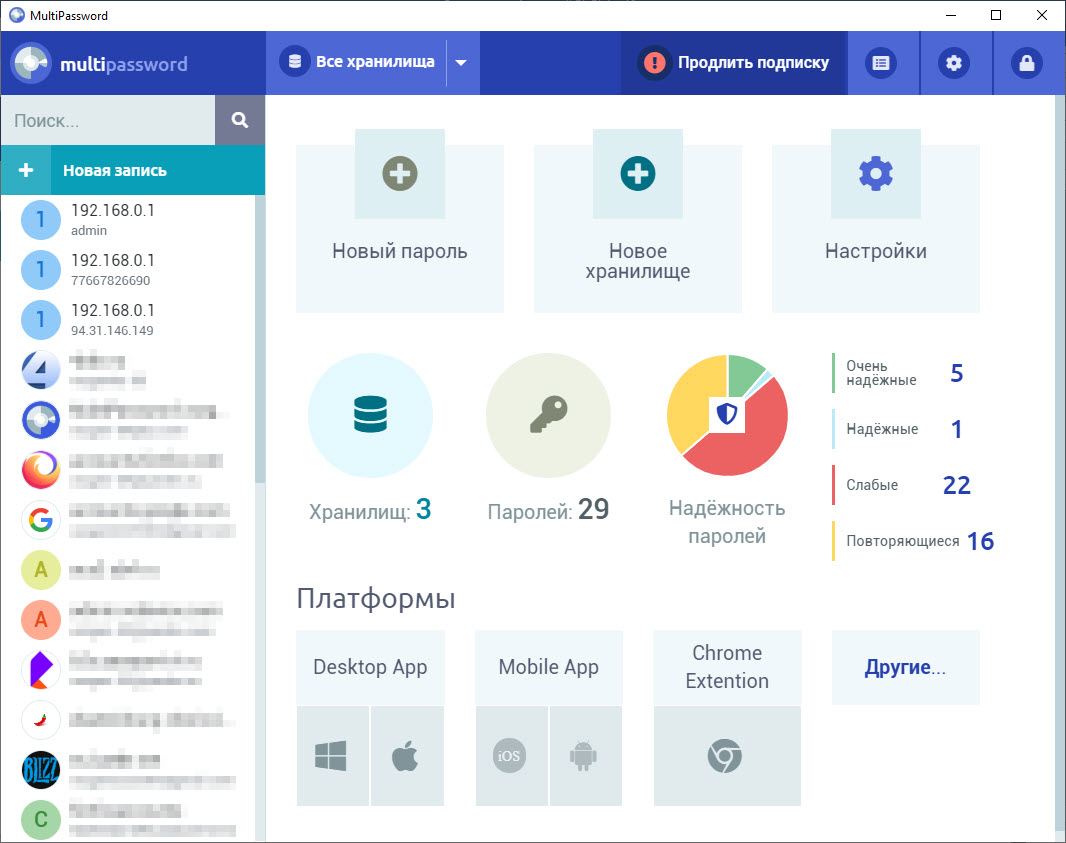Select entry with yellow-green A avatar
Screen dimensions: 1066x843
[128, 570]
